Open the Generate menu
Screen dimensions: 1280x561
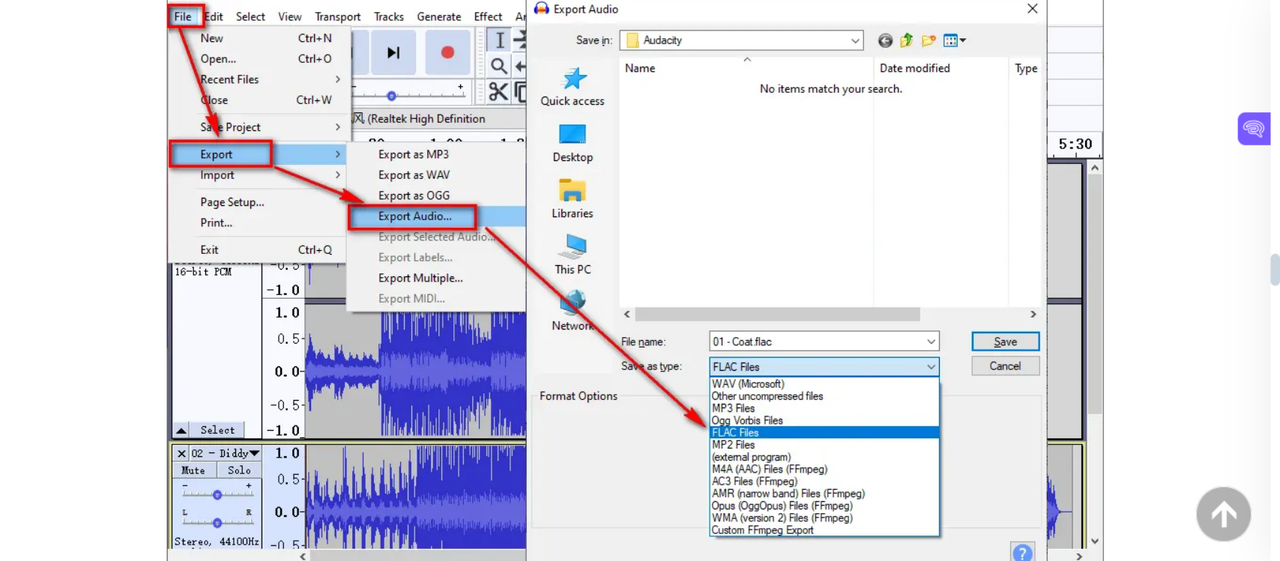[x=439, y=16]
